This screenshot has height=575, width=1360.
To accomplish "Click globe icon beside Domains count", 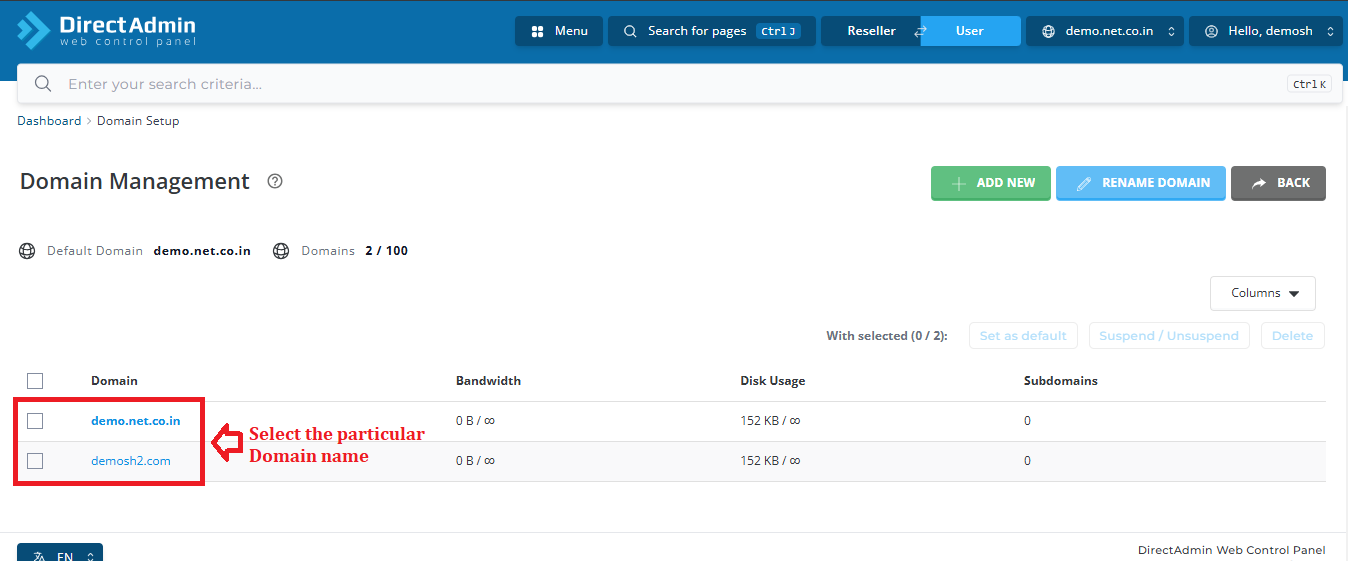I will [281, 251].
